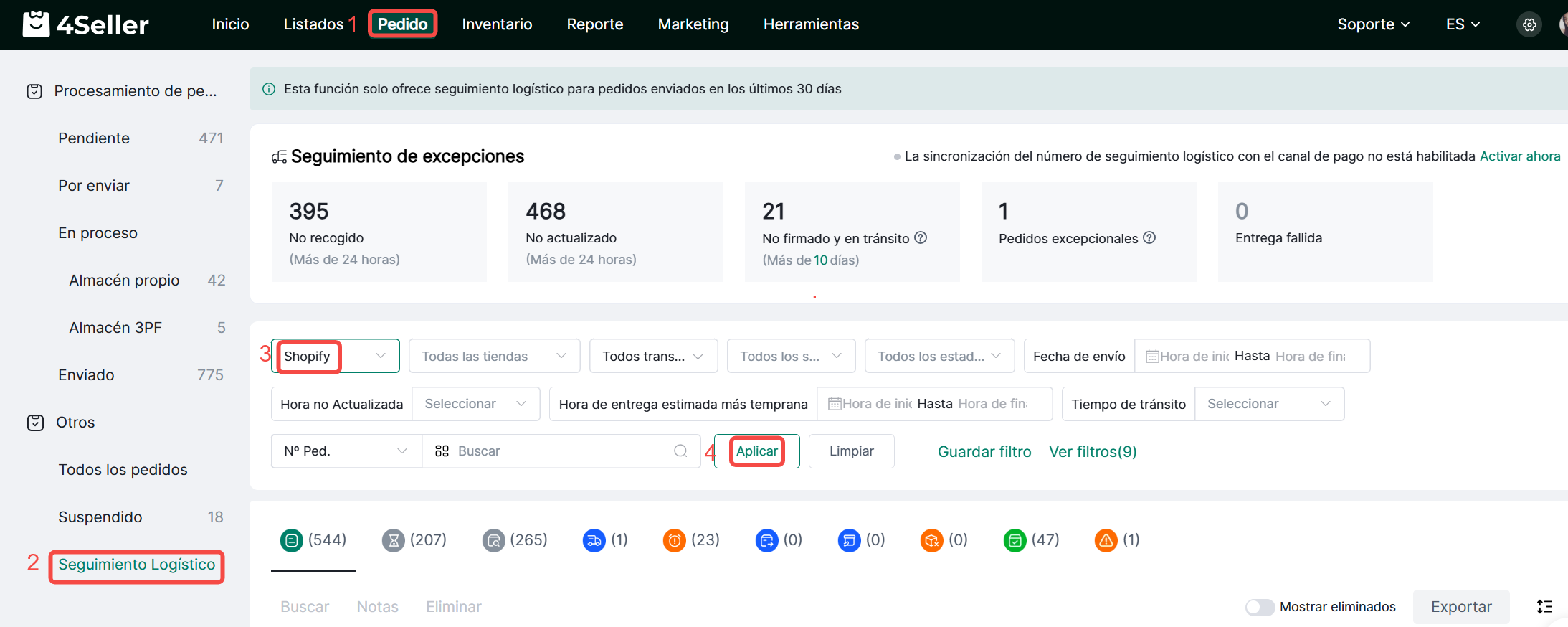The image size is (1568, 627).
Task: Click the Exportar button
Action: tap(1460, 607)
